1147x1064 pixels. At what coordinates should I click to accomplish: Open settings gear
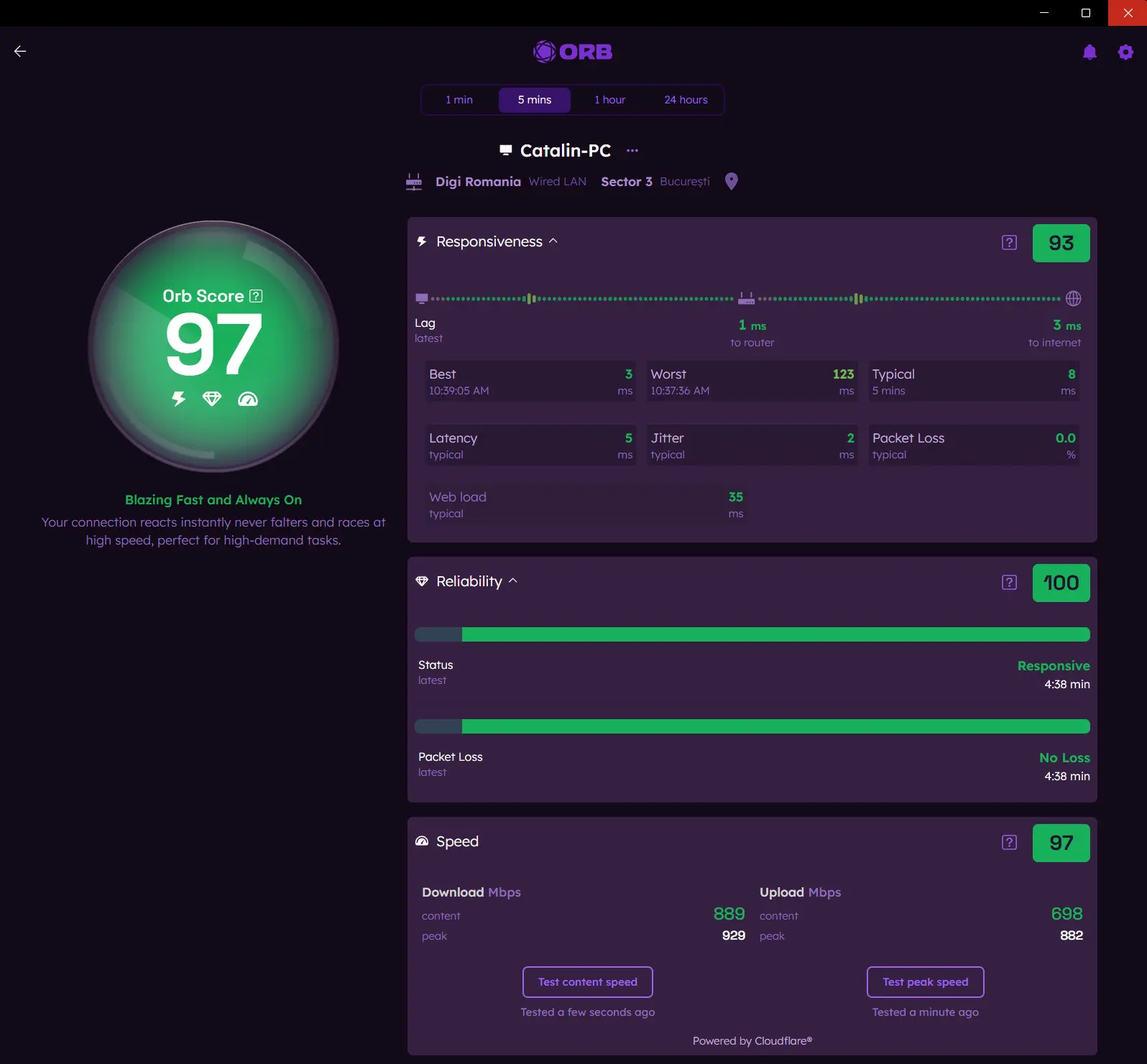(x=1125, y=52)
